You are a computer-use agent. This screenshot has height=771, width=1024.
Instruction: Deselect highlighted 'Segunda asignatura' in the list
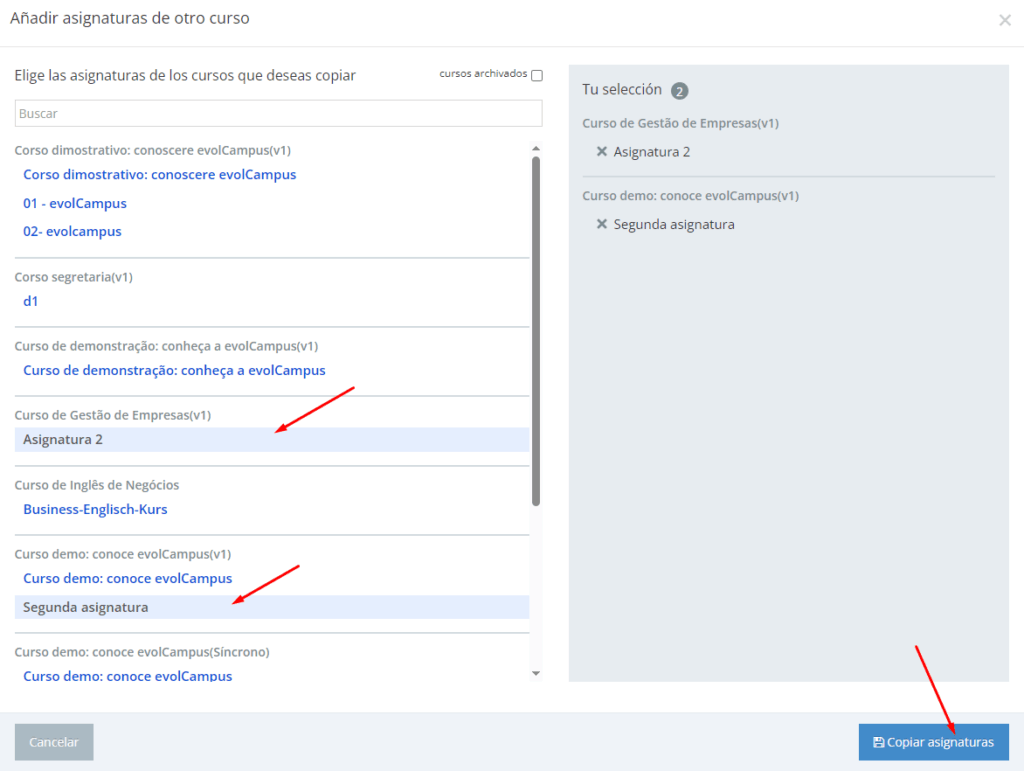85,607
